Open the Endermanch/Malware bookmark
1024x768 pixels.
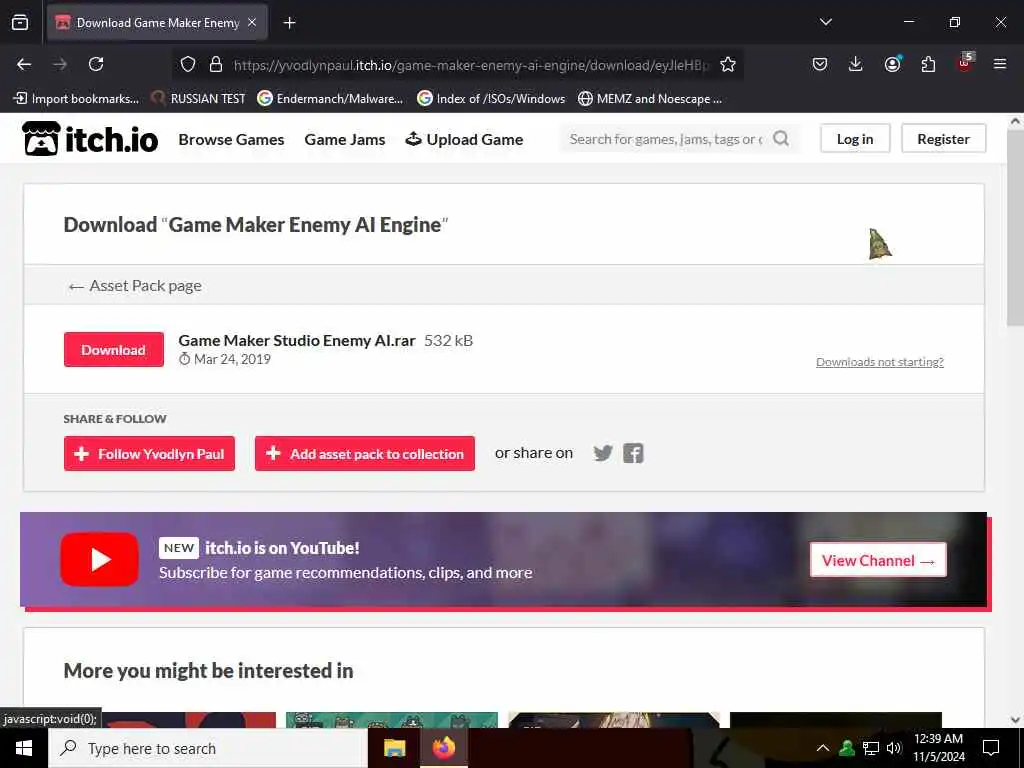point(330,99)
